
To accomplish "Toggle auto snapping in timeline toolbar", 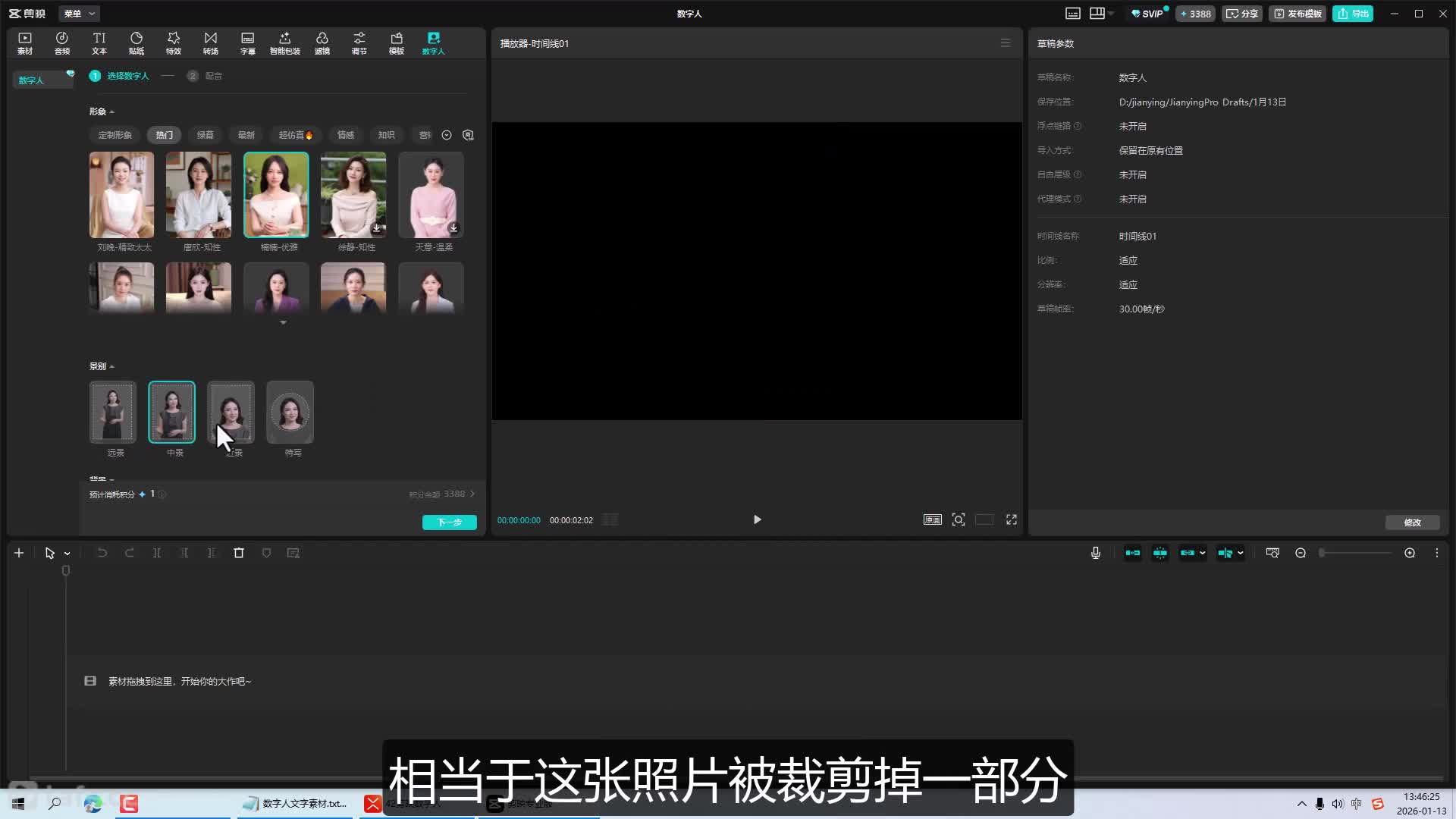I will (1160, 553).
